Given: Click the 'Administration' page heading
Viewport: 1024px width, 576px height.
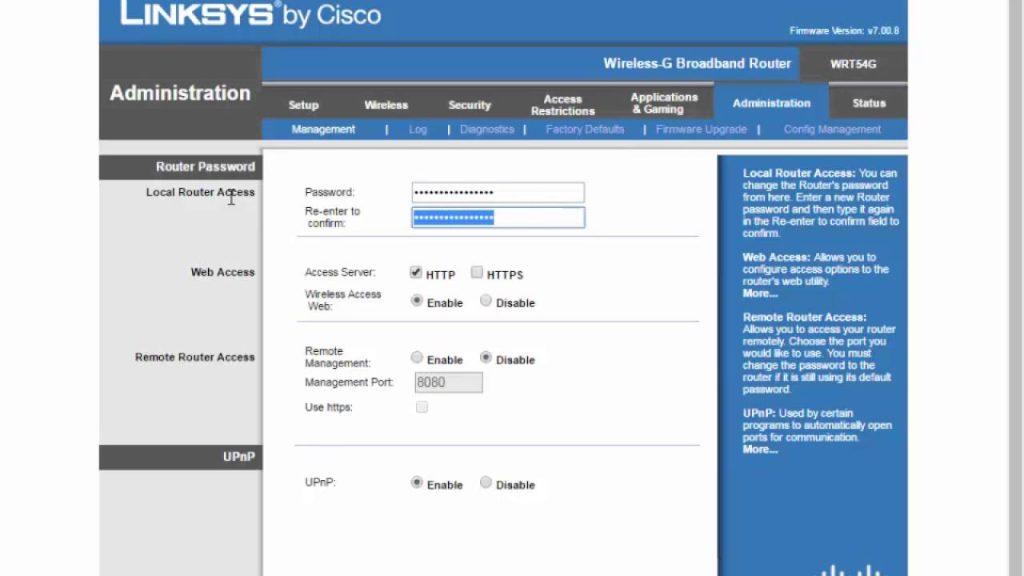Looking at the screenshot, I should pyautogui.click(x=180, y=93).
